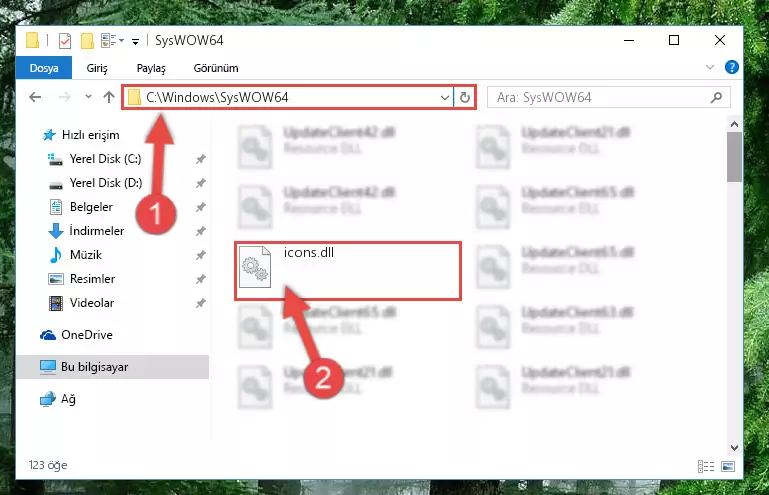Image resolution: width=769 pixels, height=495 pixels.
Task: Open İndirmeler folder in sidebar
Action: [x=97, y=231]
